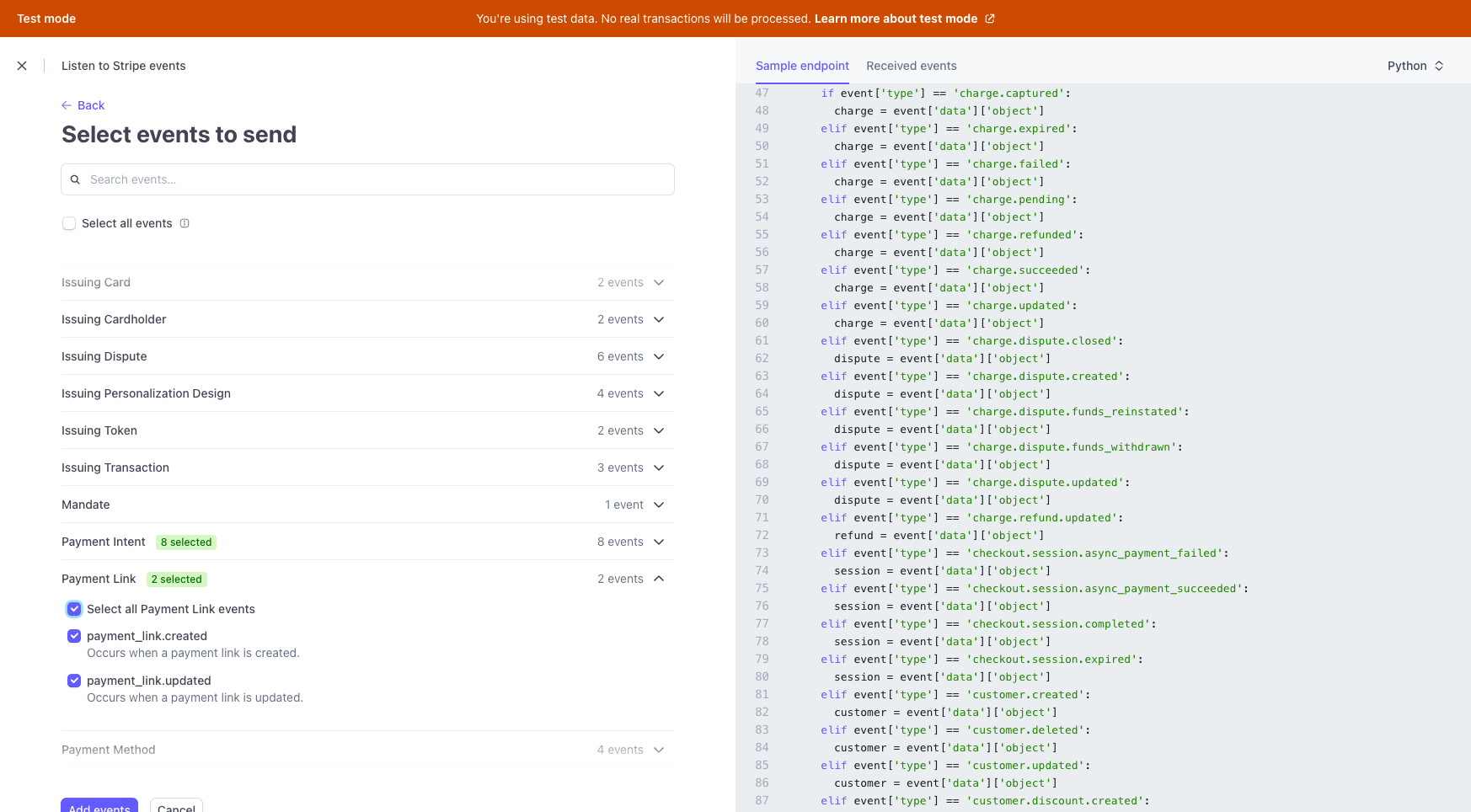Expand the Issuing Dispute chevron

click(x=659, y=356)
